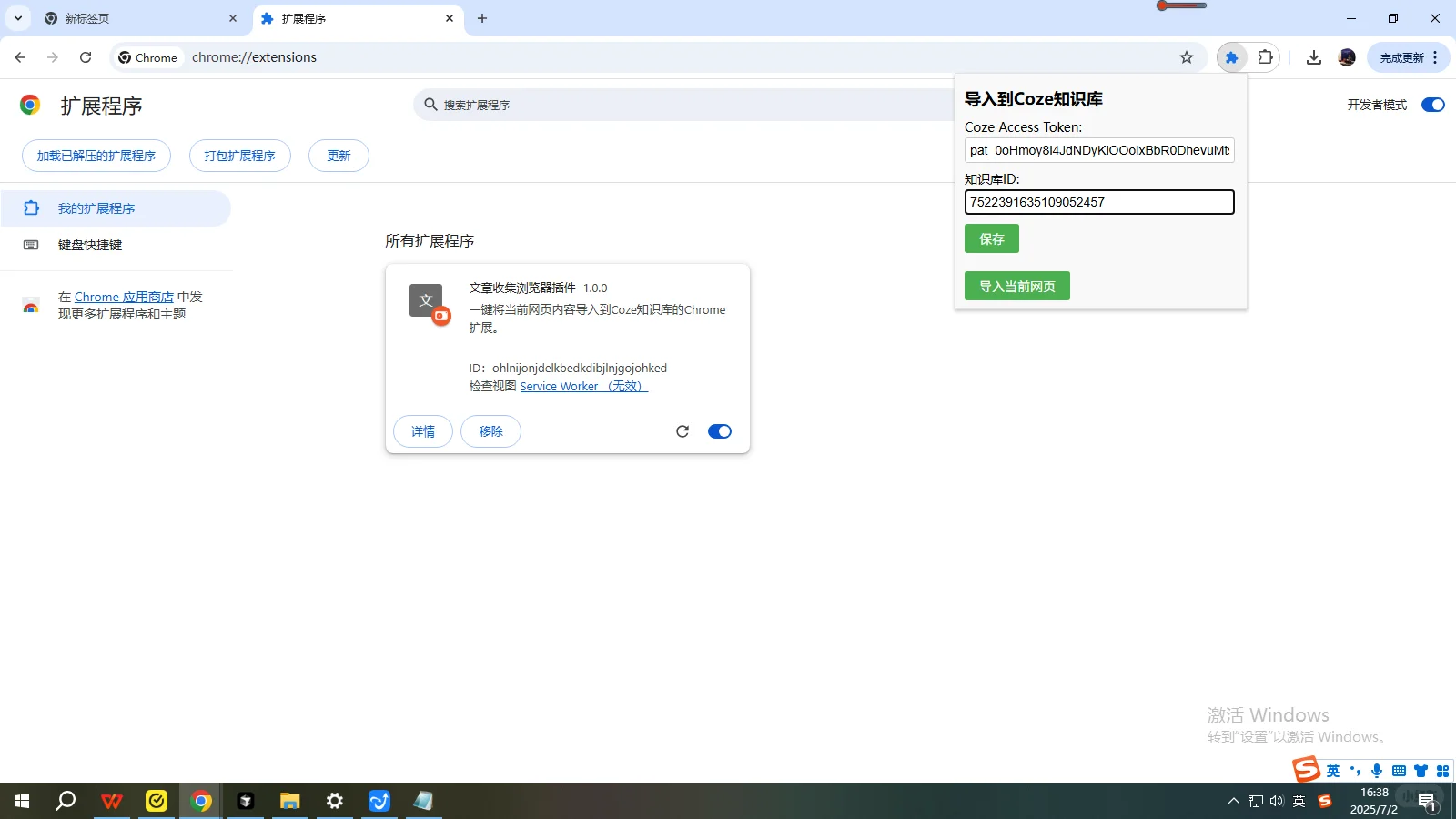
Task: Click the volume speaker icon in tray
Action: coord(1277,801)
